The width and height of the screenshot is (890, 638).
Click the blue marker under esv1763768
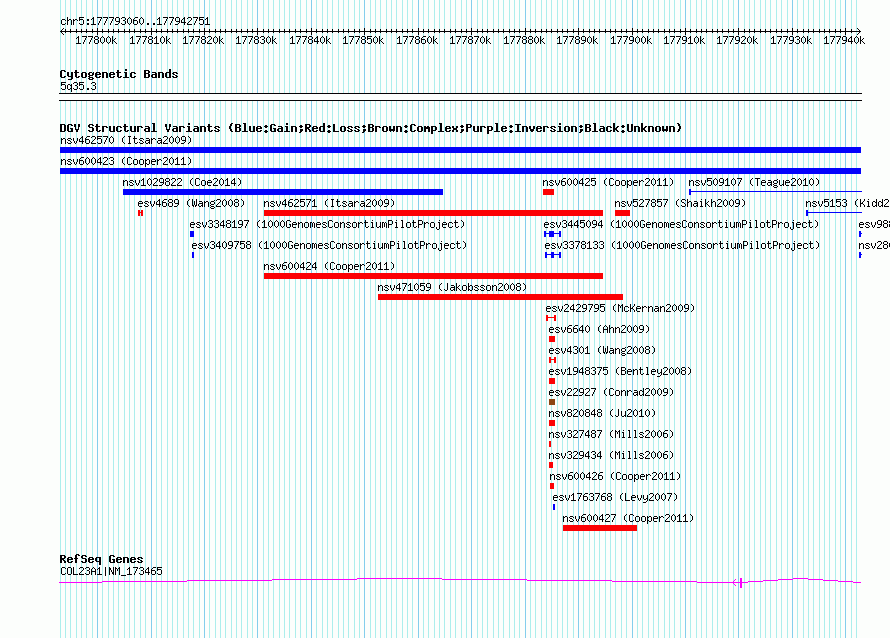pyautogui.click(x=554, y=507)
